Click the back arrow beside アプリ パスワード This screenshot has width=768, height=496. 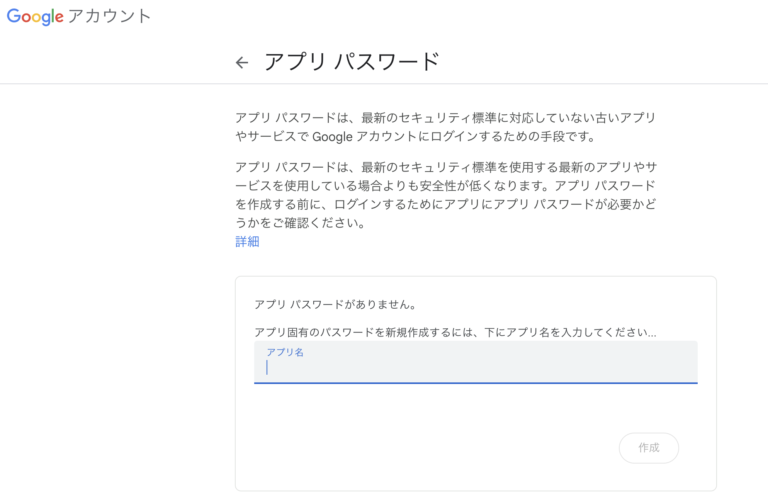click(x=241, y=62)
